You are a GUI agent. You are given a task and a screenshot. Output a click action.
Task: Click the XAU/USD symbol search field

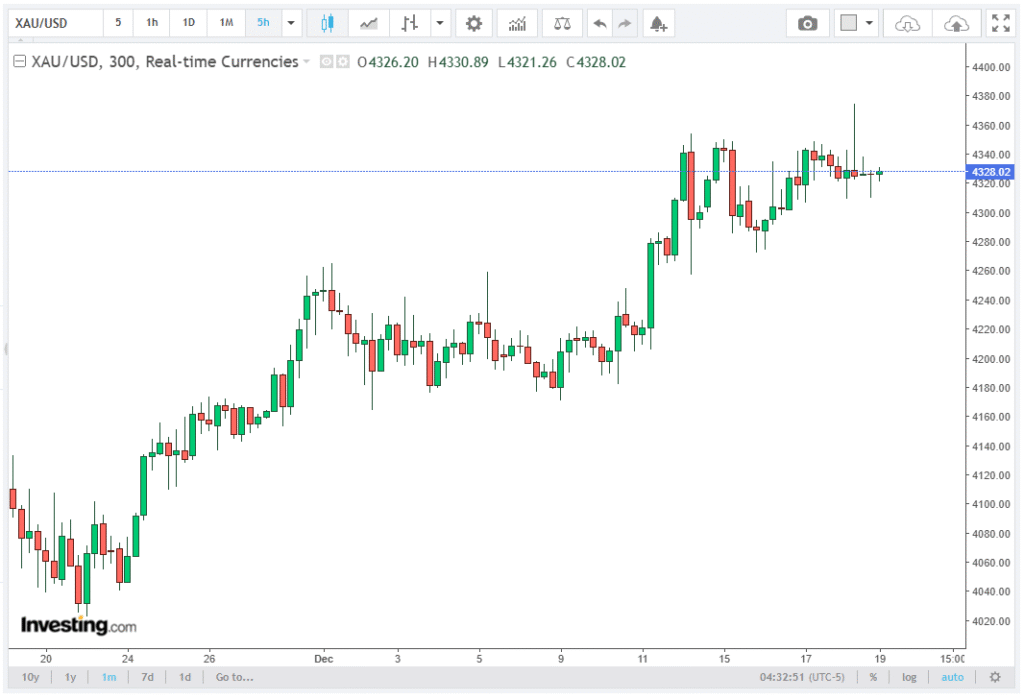(x=55, y=23)
